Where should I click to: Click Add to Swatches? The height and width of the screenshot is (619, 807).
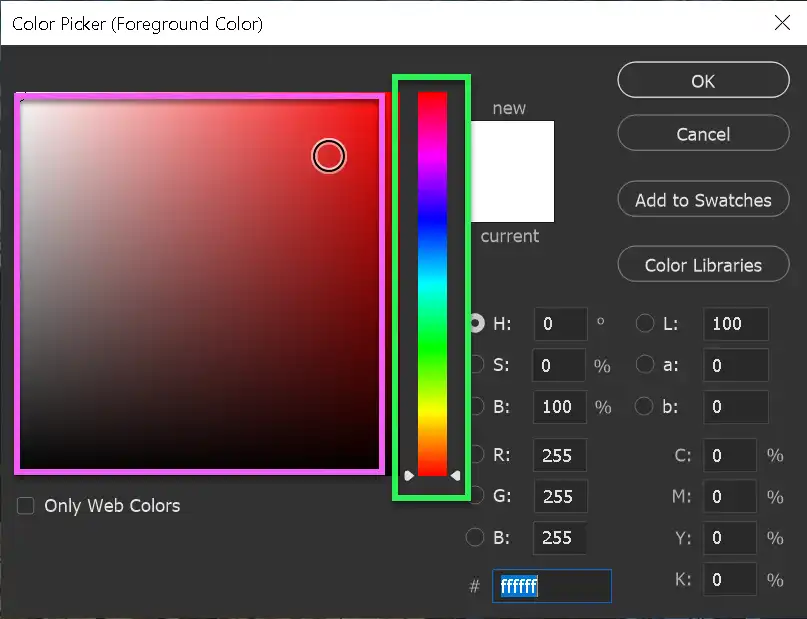coord(703,199)
